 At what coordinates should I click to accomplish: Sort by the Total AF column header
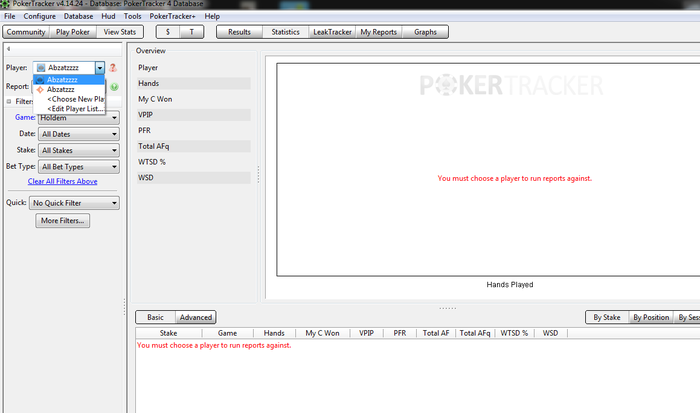(x=436, y=333)
